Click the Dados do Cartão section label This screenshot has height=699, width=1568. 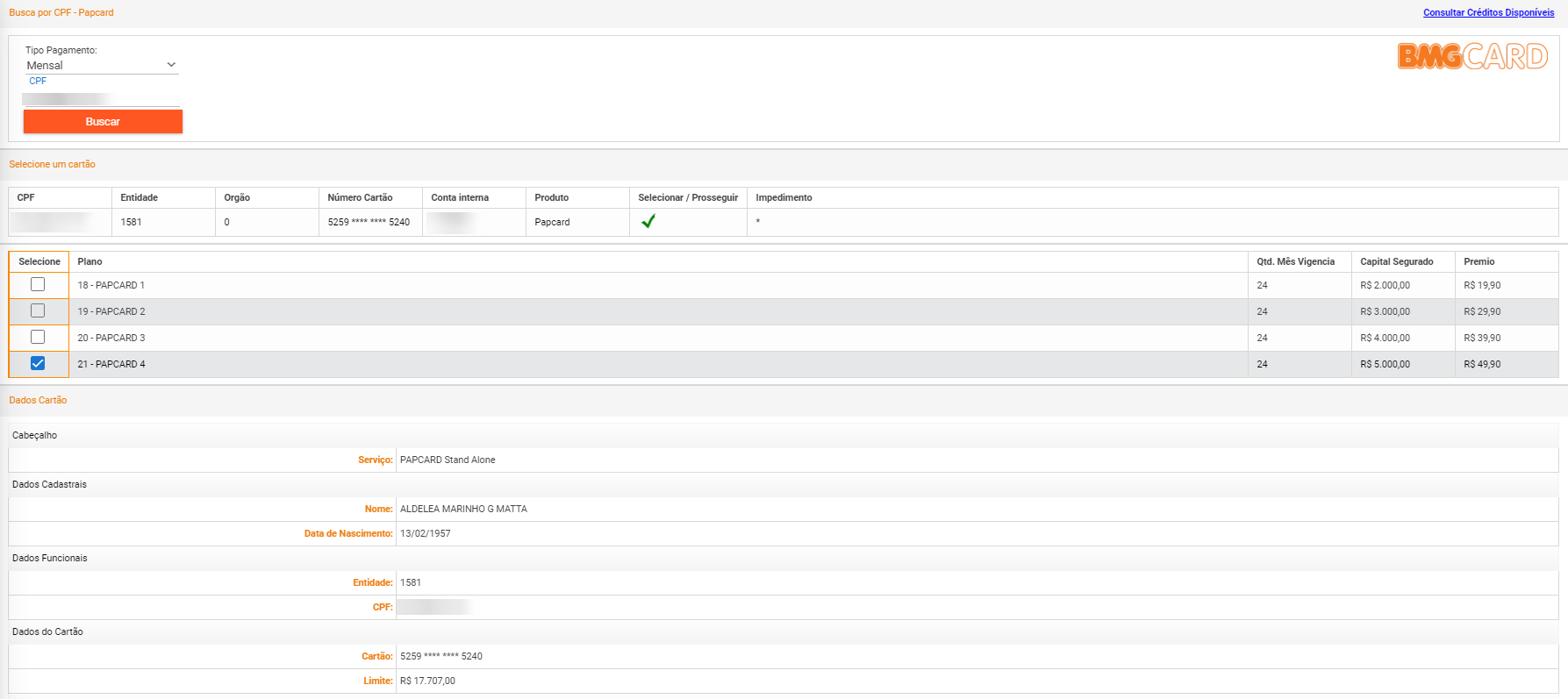point(47,631)
